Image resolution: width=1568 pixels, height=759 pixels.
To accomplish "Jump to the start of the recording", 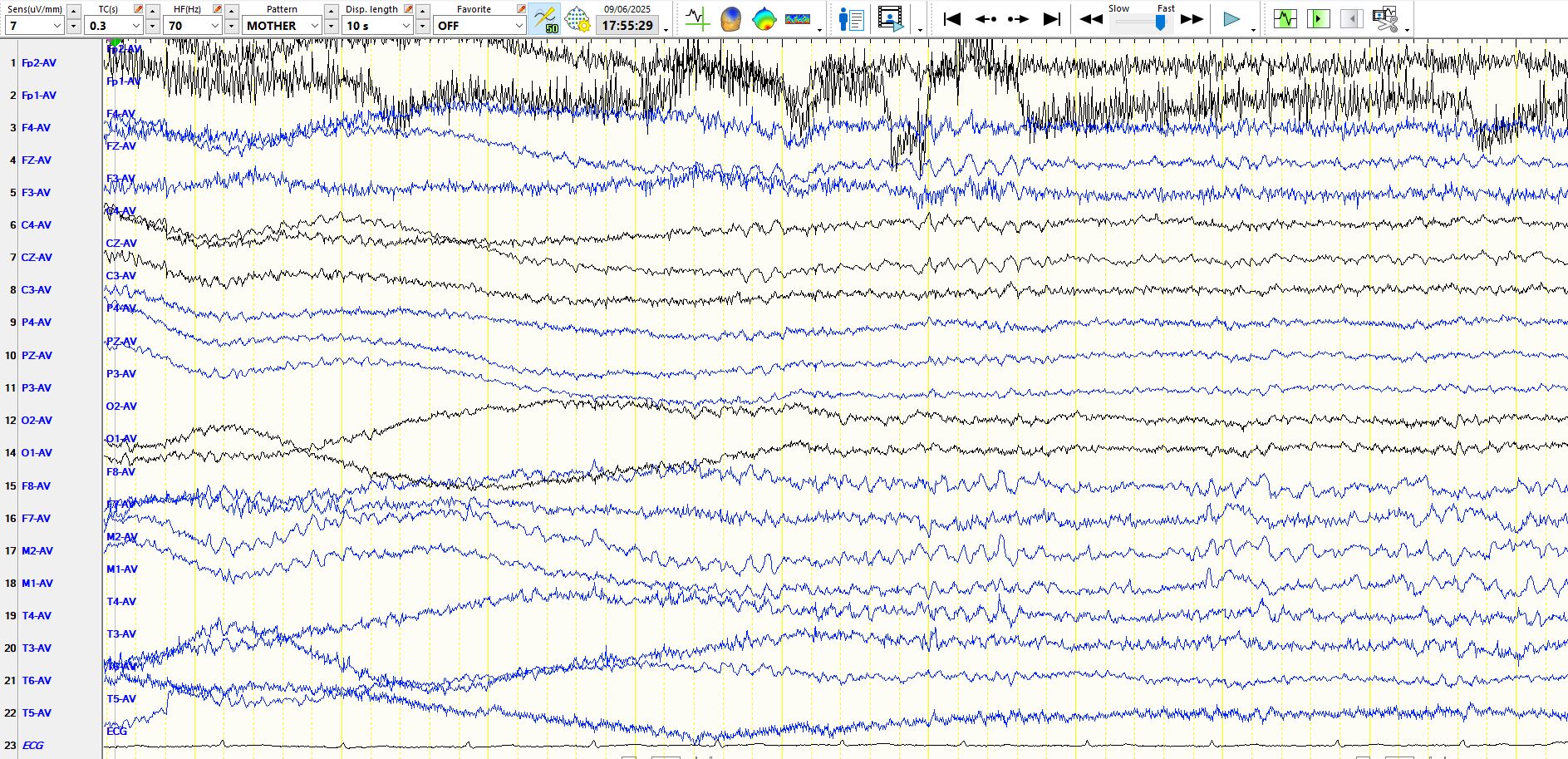I will [x=952, y=18].
